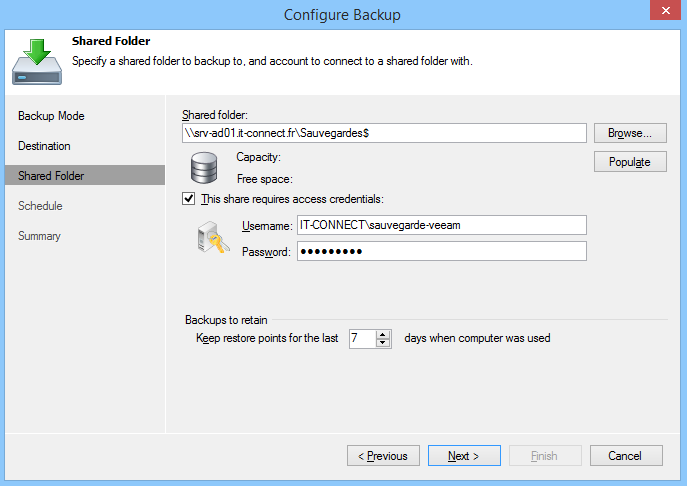687x486 pixels.
Task: Open the Backup Mode step
Action: (x=51, y=116)
